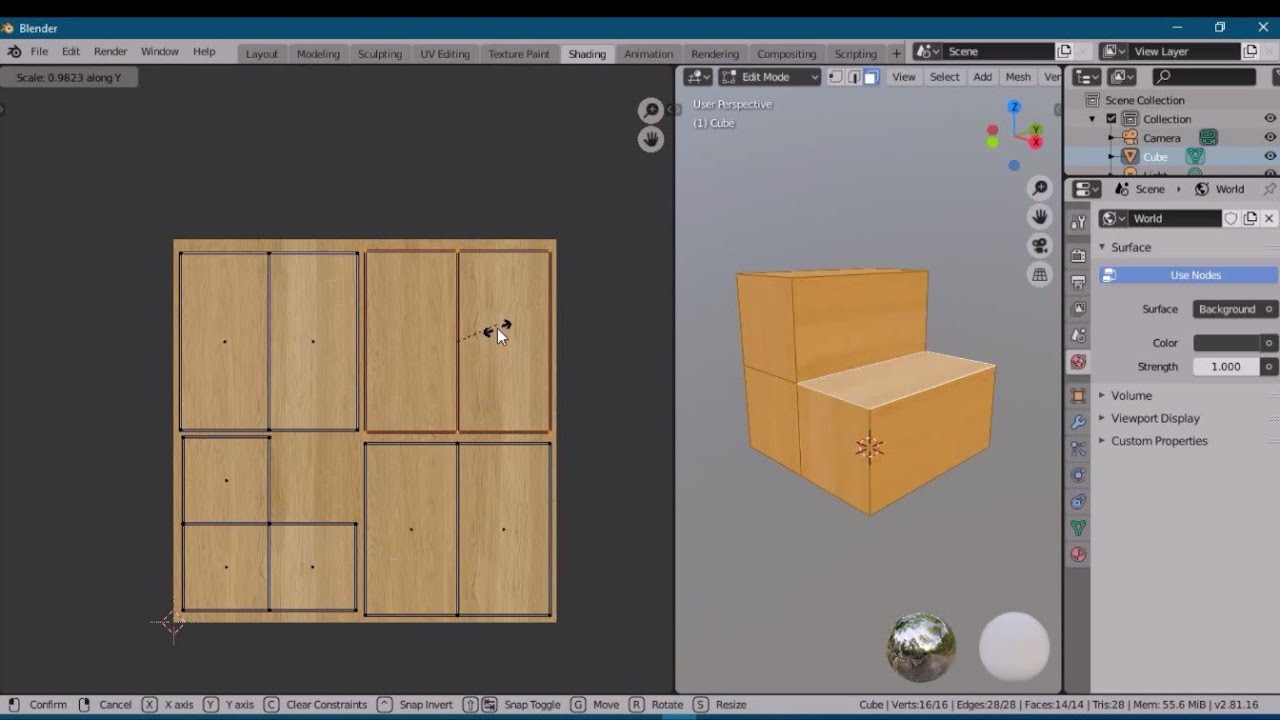Open the Material properties tab
Image resolution: width=1280 pixels, height=720 pixels.
[1078, 554]
